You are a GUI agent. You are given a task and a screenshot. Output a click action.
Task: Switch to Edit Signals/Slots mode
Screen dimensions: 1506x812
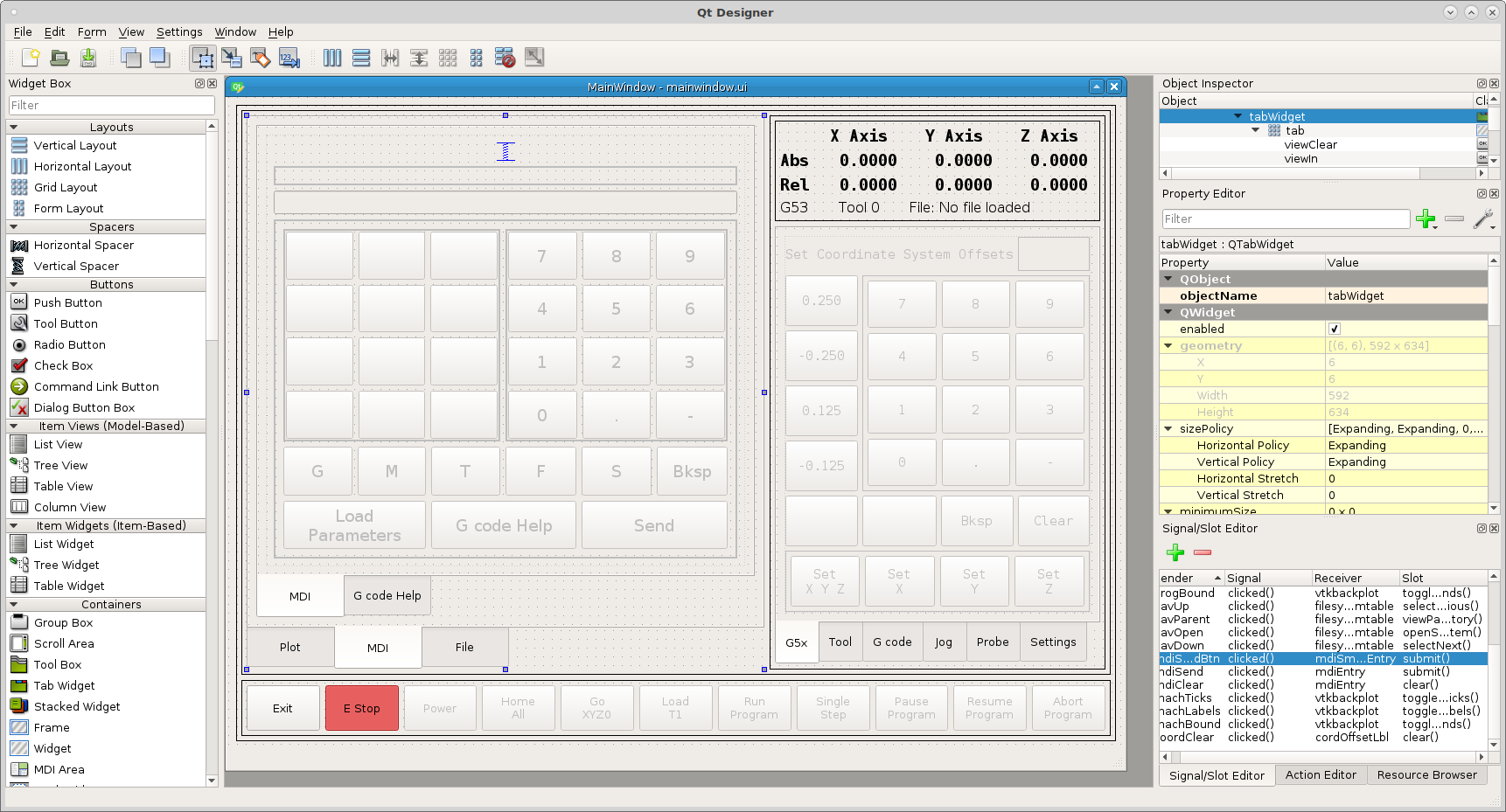tap(232, 58)
